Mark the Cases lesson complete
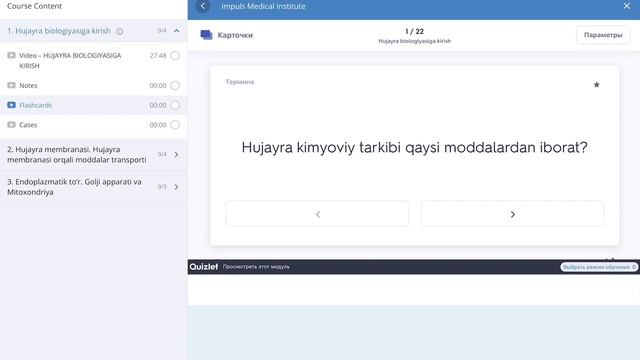This screenshot has height=360, width=640. (x=175, y=125)
